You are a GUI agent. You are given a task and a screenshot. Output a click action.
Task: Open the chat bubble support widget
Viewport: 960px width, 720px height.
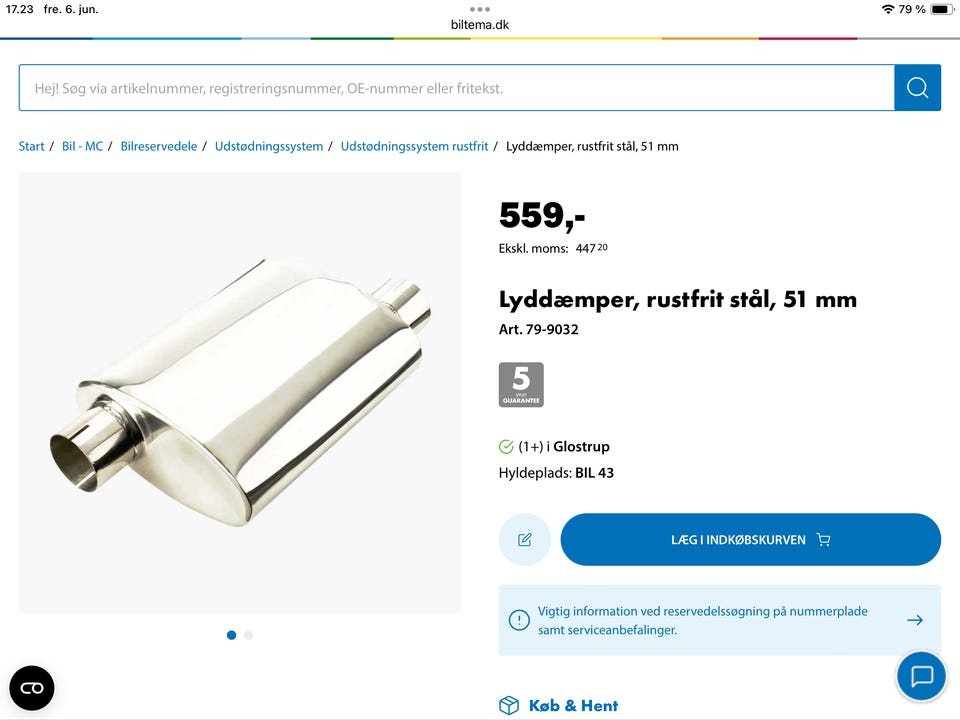click(x=921, y=676)
